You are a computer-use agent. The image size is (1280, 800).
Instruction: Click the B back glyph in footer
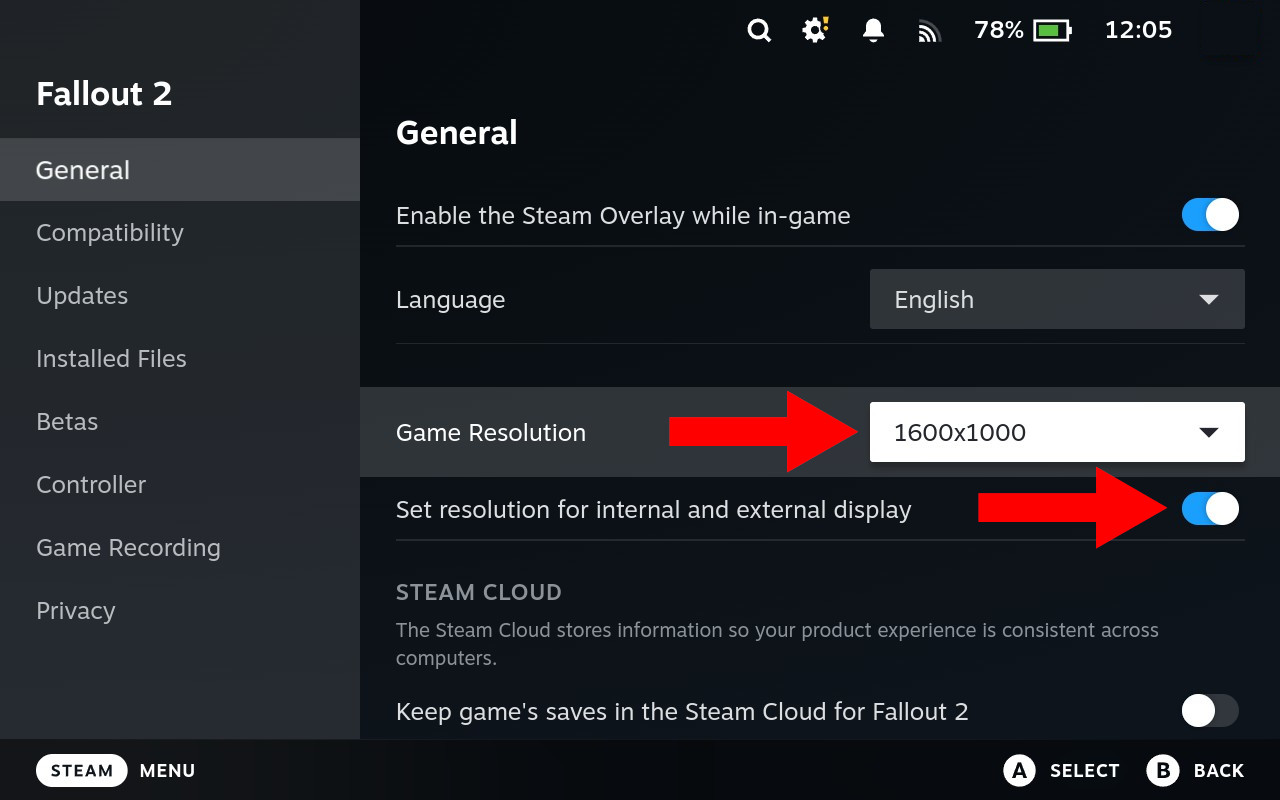pos(1163,770)
